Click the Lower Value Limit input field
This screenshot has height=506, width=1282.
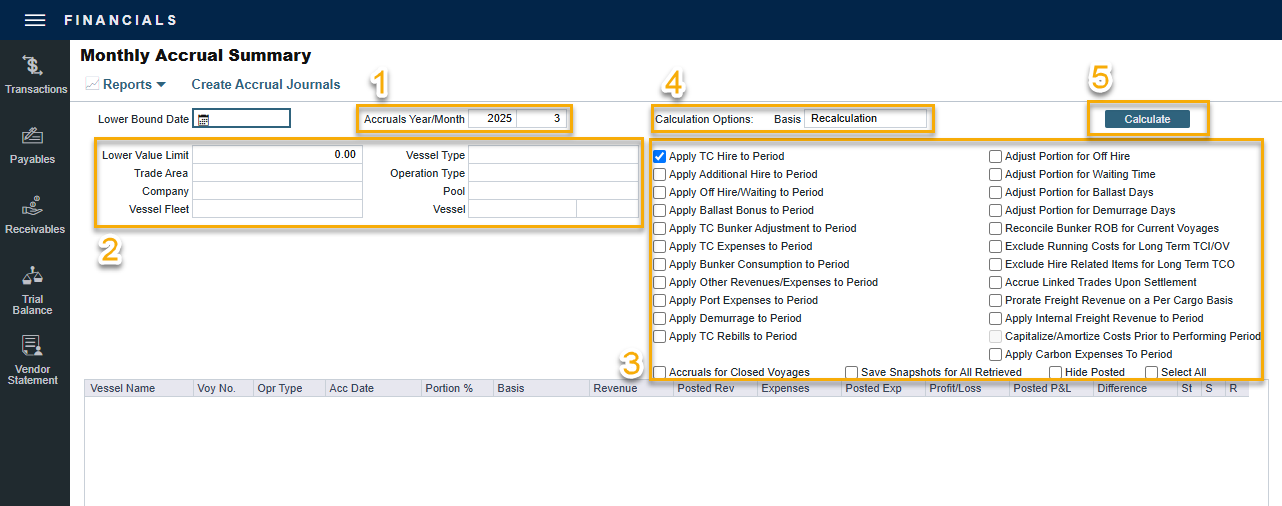pos(276,155)
